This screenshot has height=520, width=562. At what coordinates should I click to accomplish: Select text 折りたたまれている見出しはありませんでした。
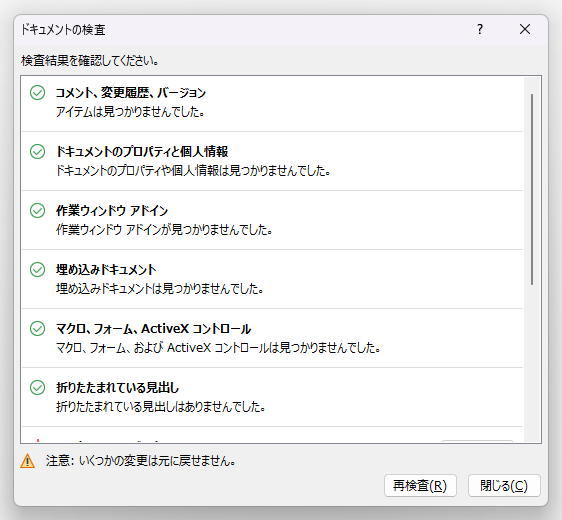click(x=161, y=407)
